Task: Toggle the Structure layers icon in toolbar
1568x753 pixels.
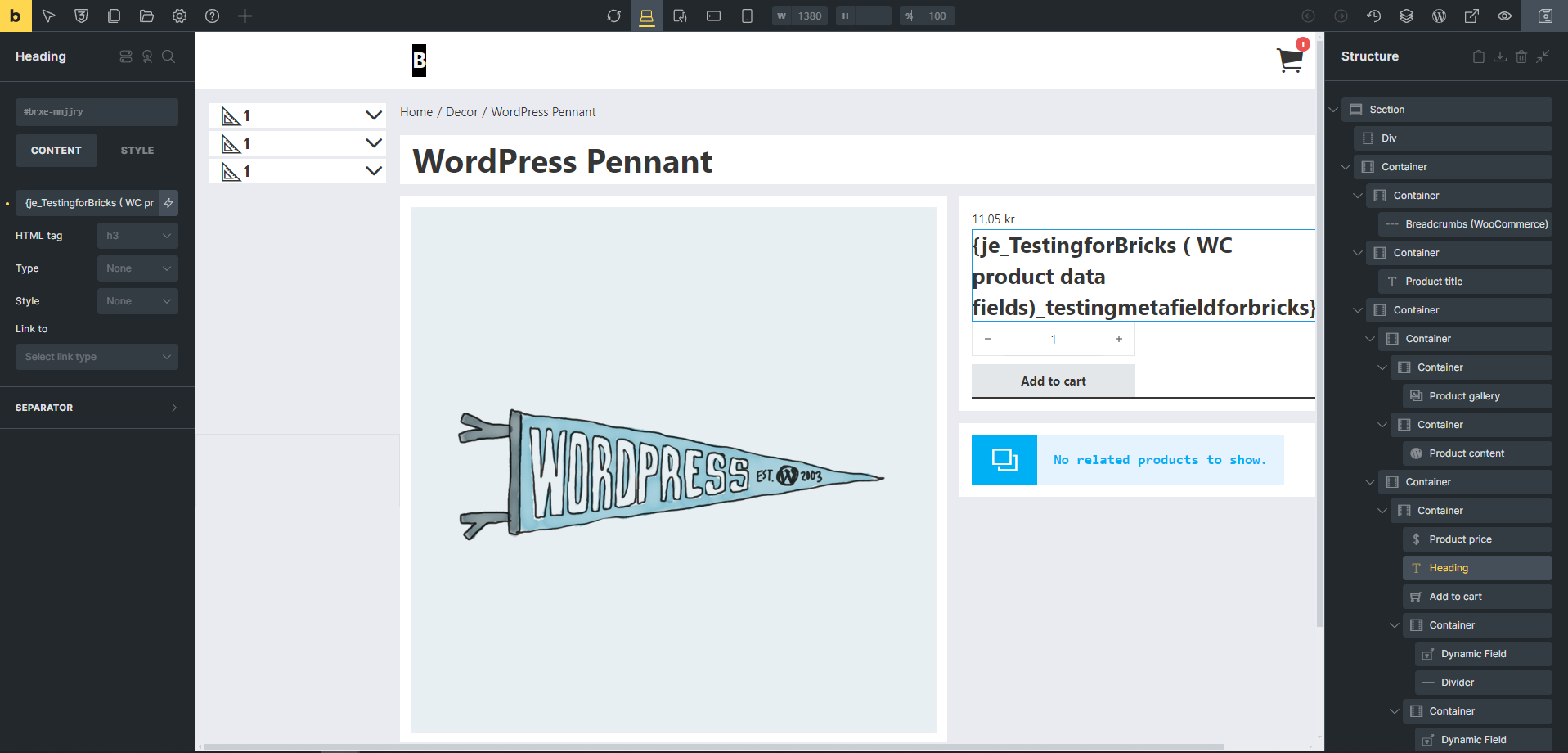Action: point(1406,16)
